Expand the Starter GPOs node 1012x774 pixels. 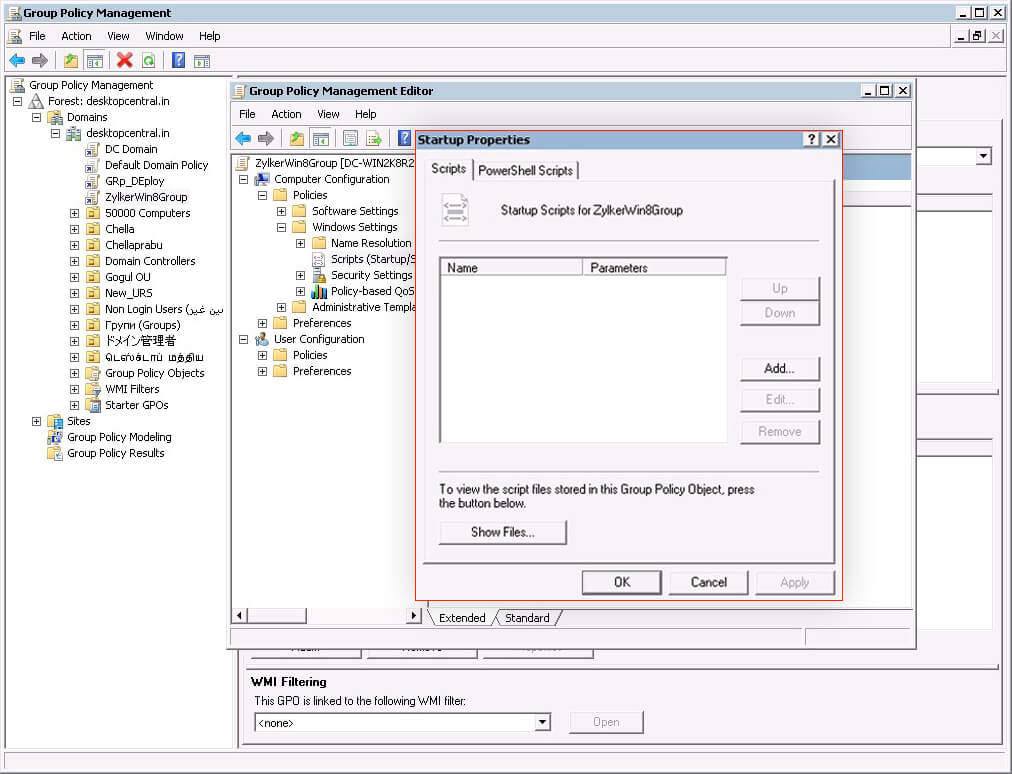[74, 405]
